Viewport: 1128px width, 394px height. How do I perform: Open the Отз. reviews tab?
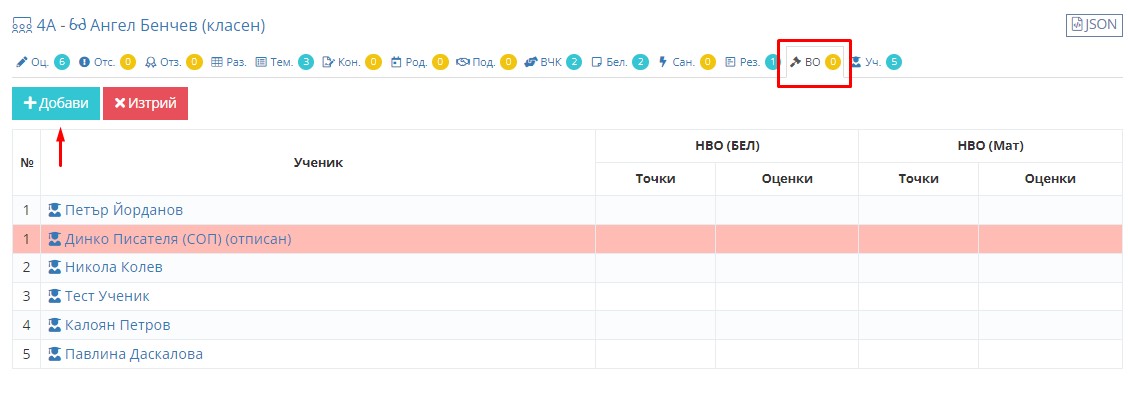(x=173, y=63)
